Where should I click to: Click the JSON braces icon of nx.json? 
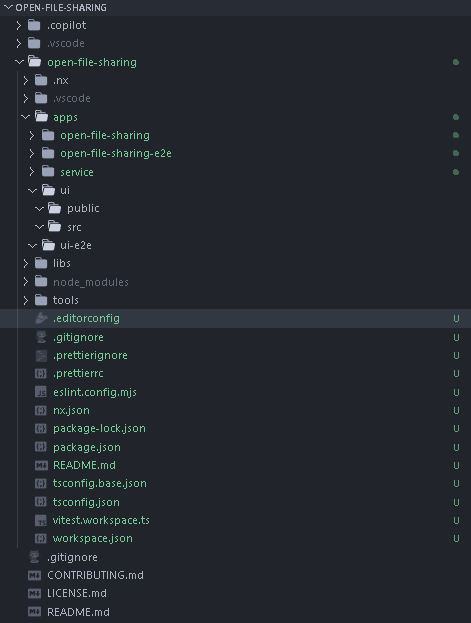pos(41,410)
